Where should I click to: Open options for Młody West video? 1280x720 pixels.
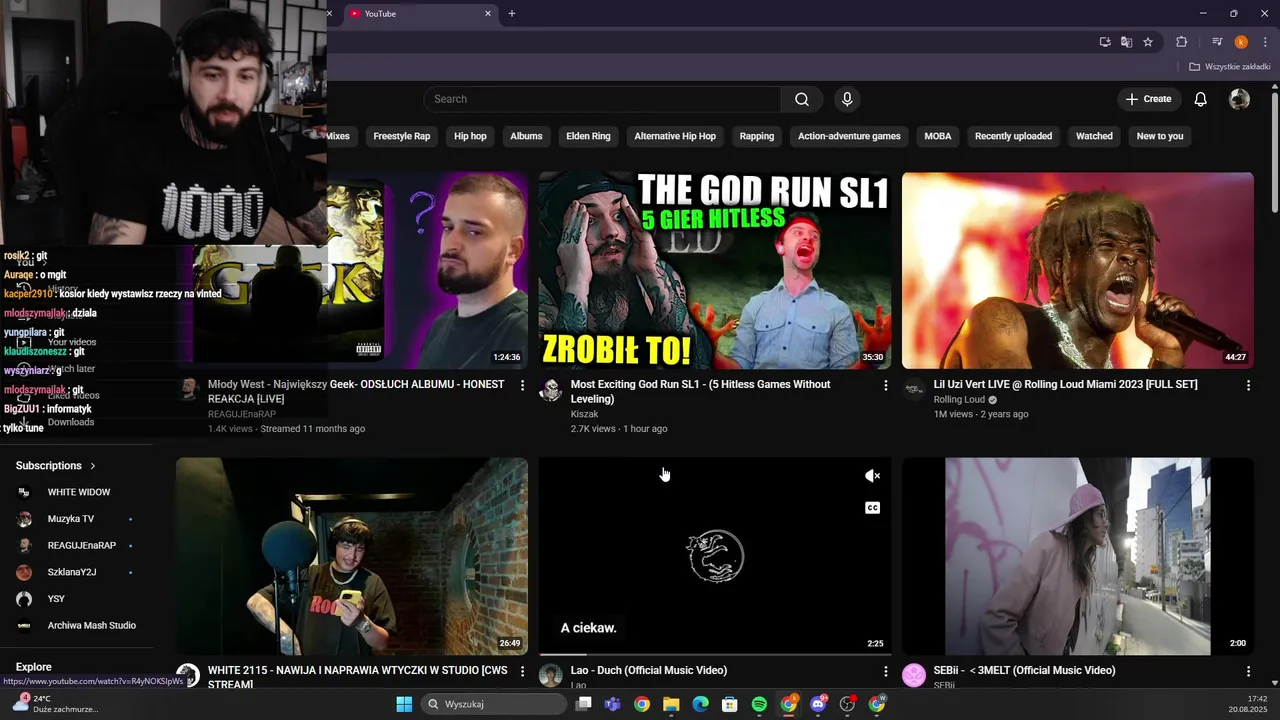[522, 385]
